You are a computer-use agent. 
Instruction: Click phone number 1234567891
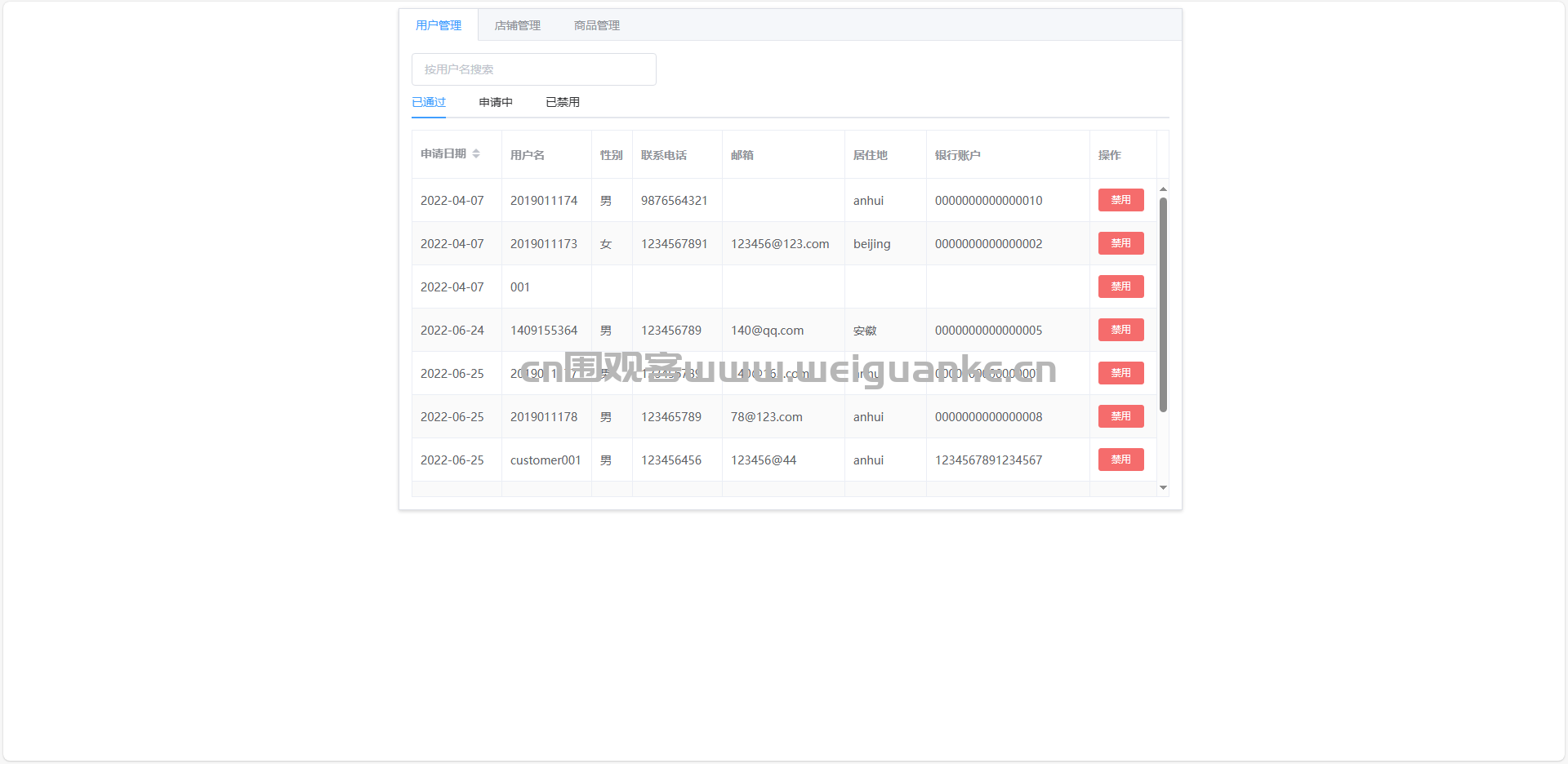(675, 244)
